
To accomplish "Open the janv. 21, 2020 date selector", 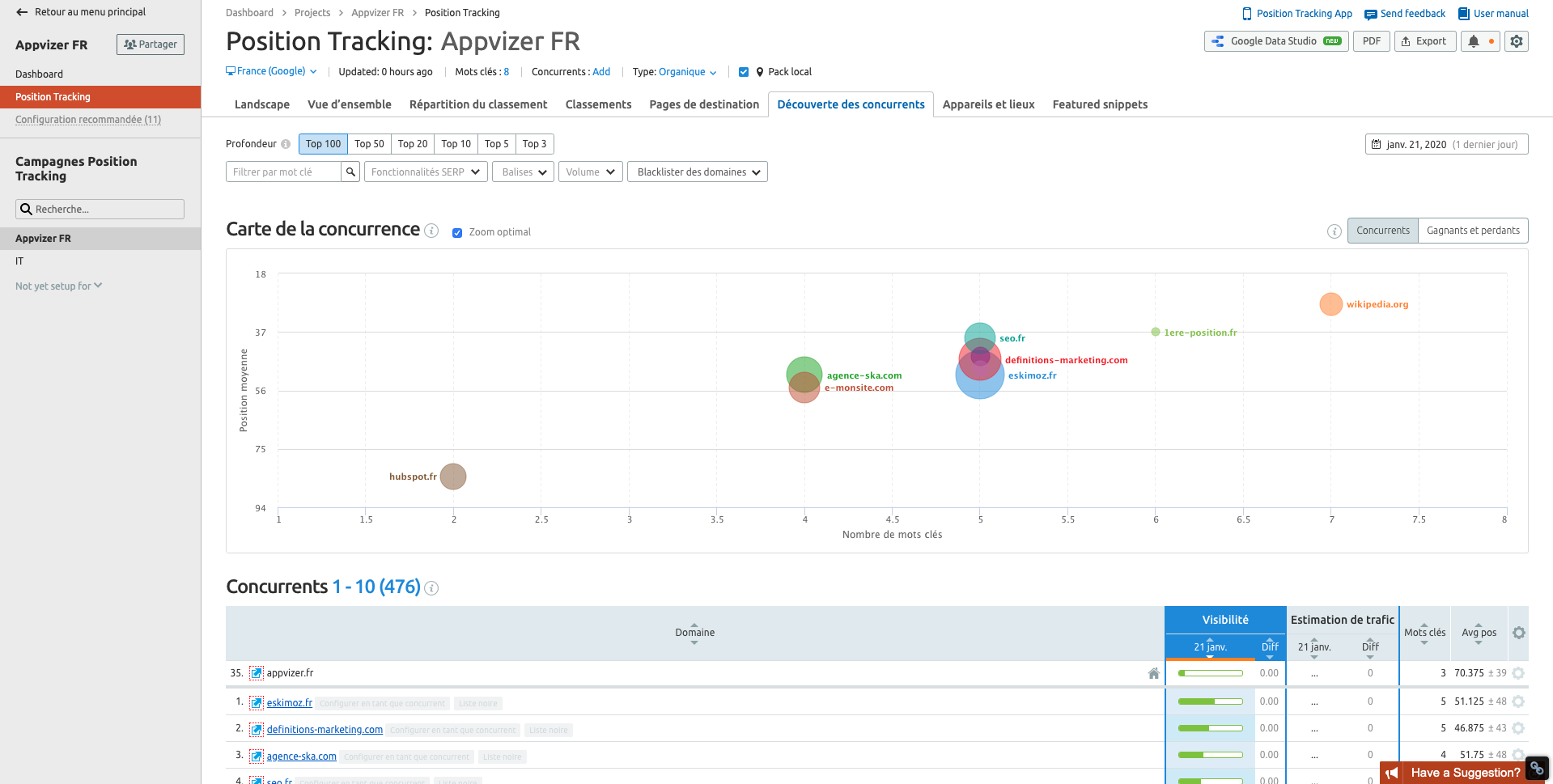I will 1446,144.
